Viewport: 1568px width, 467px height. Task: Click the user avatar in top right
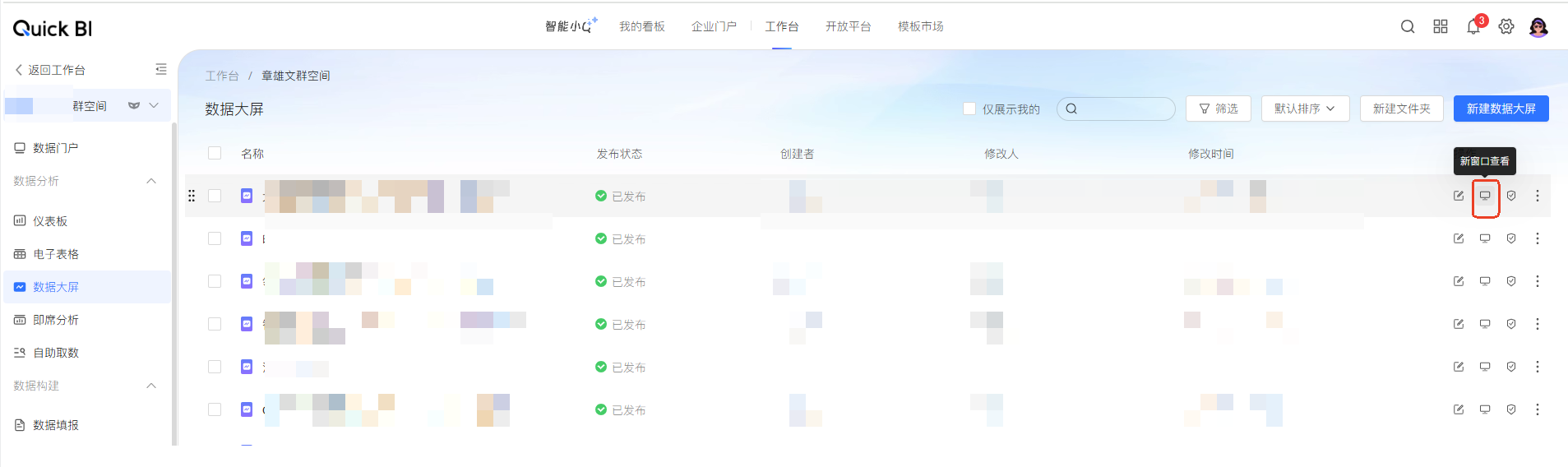pyautogui.click(x=1538, y=27)
